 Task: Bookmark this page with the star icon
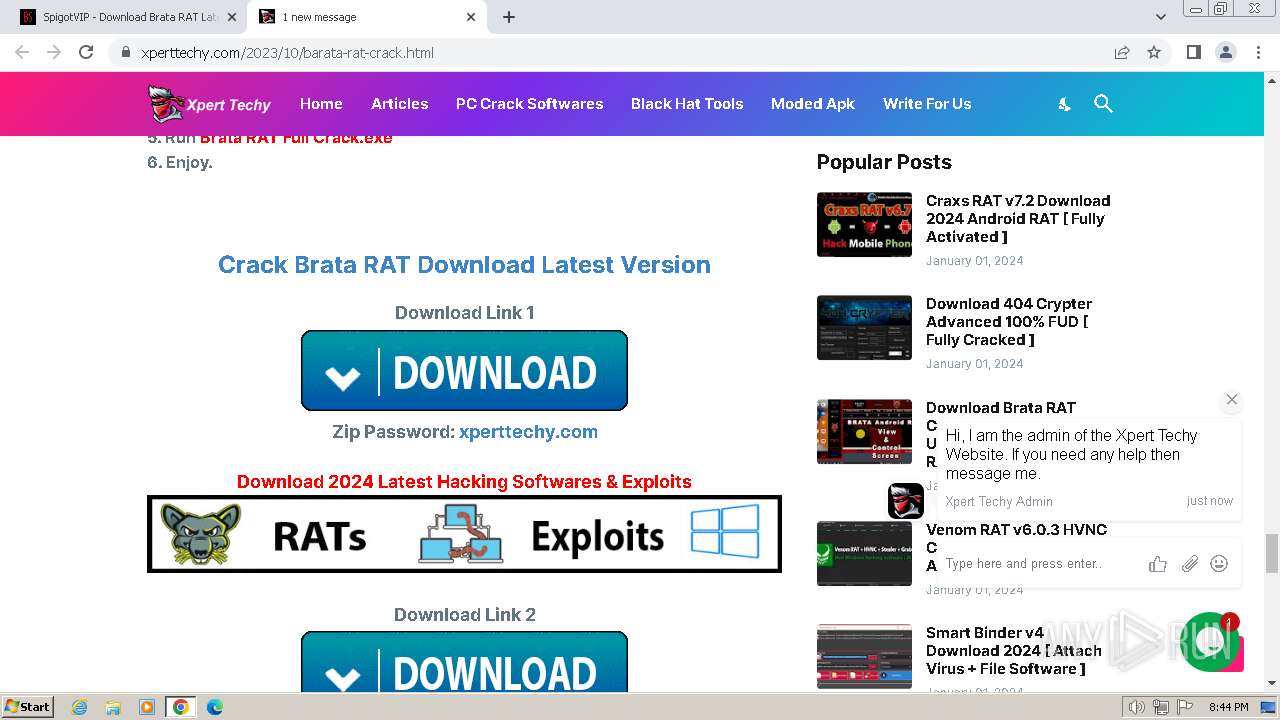1154,52
